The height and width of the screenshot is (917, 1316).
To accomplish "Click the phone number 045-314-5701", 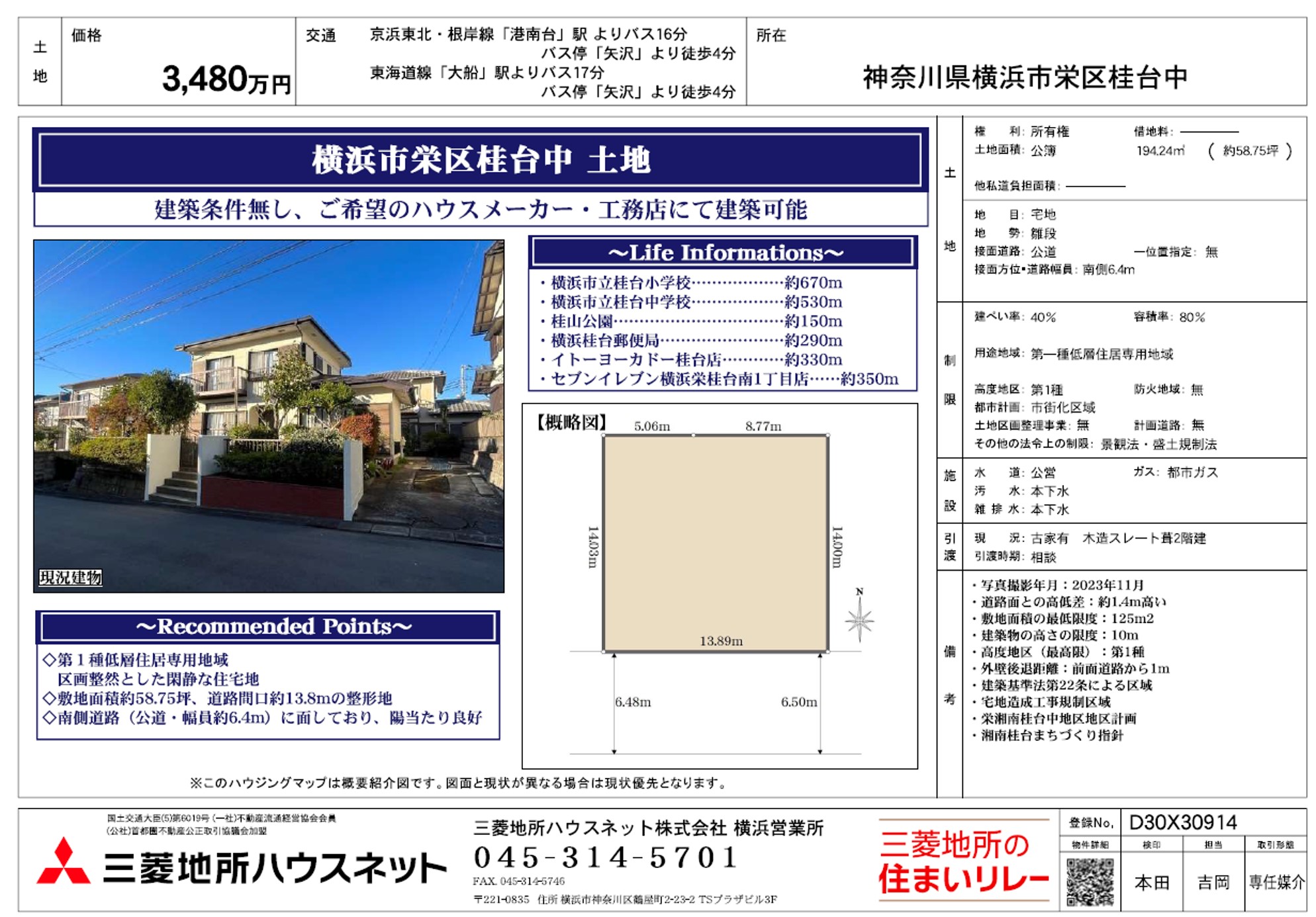I will [606, 857].
